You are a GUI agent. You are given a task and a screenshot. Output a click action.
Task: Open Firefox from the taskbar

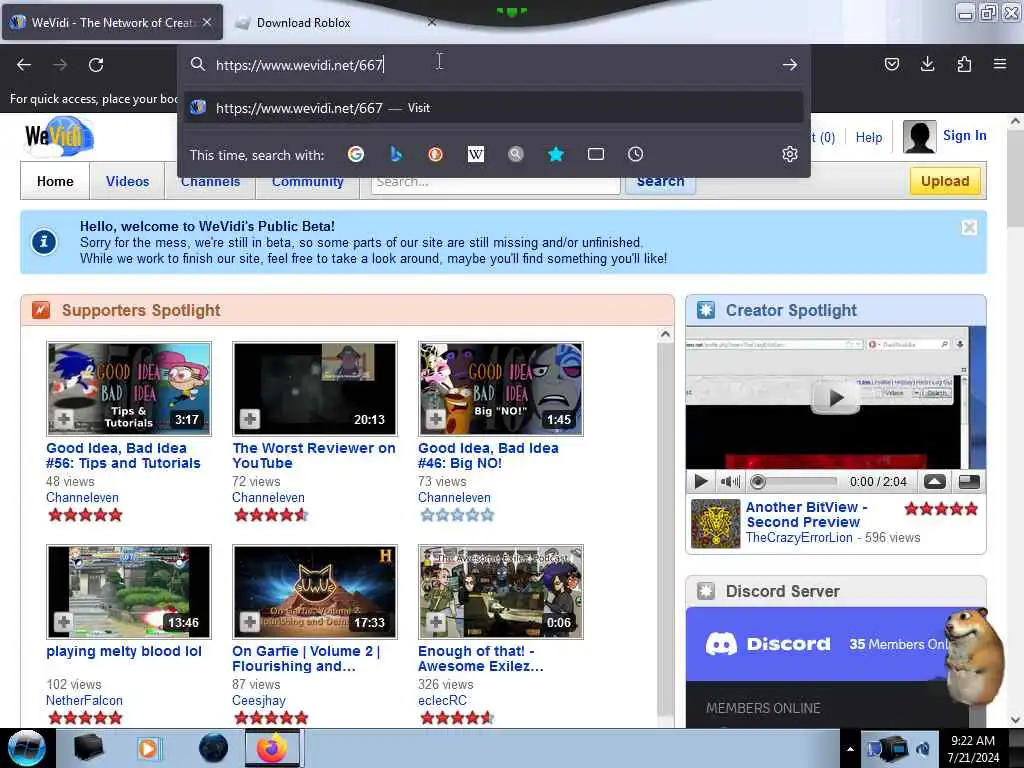click(272, 748)
